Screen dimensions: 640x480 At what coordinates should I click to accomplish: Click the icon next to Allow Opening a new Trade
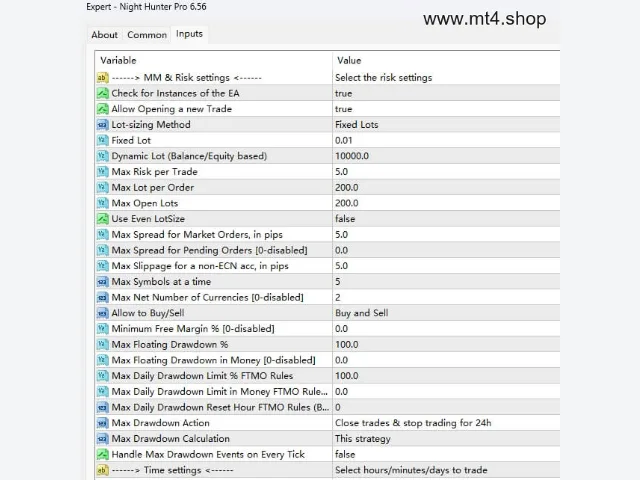click(x=102, y=109)
